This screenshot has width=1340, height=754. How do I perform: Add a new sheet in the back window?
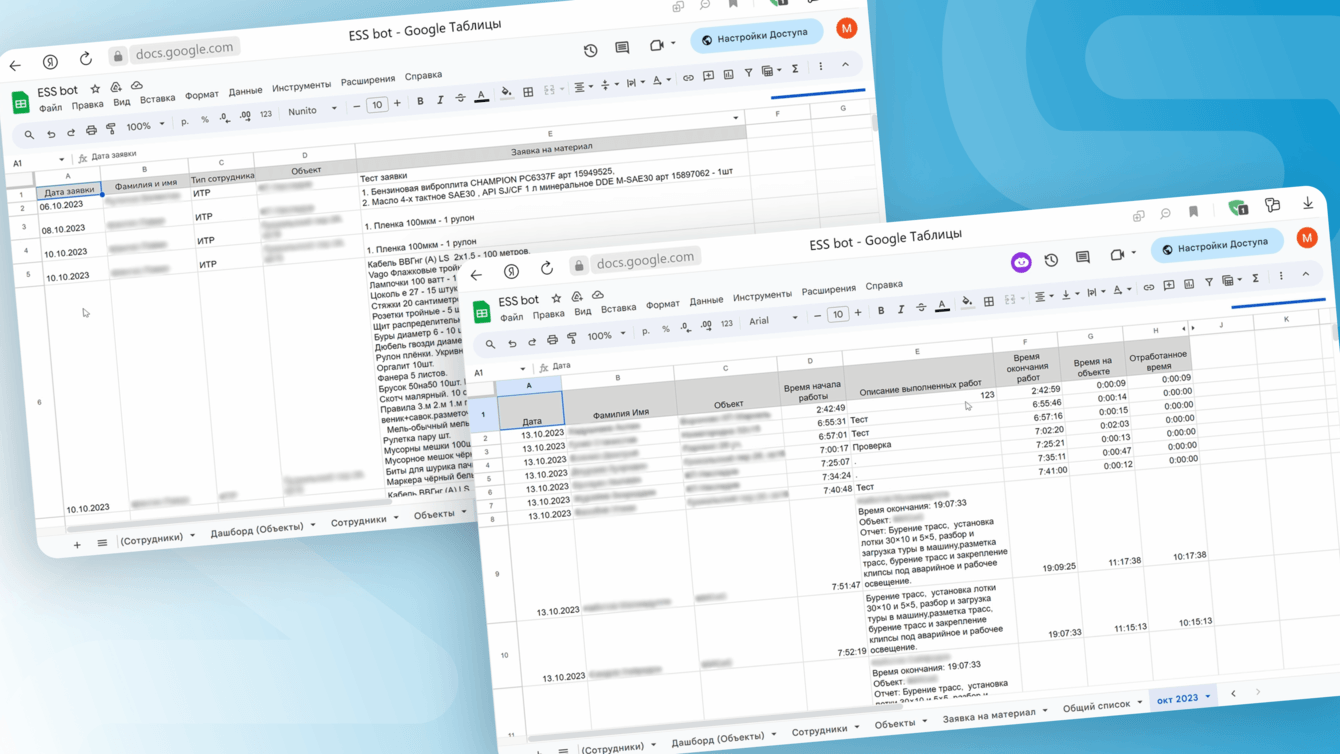[x=77, y=545]
